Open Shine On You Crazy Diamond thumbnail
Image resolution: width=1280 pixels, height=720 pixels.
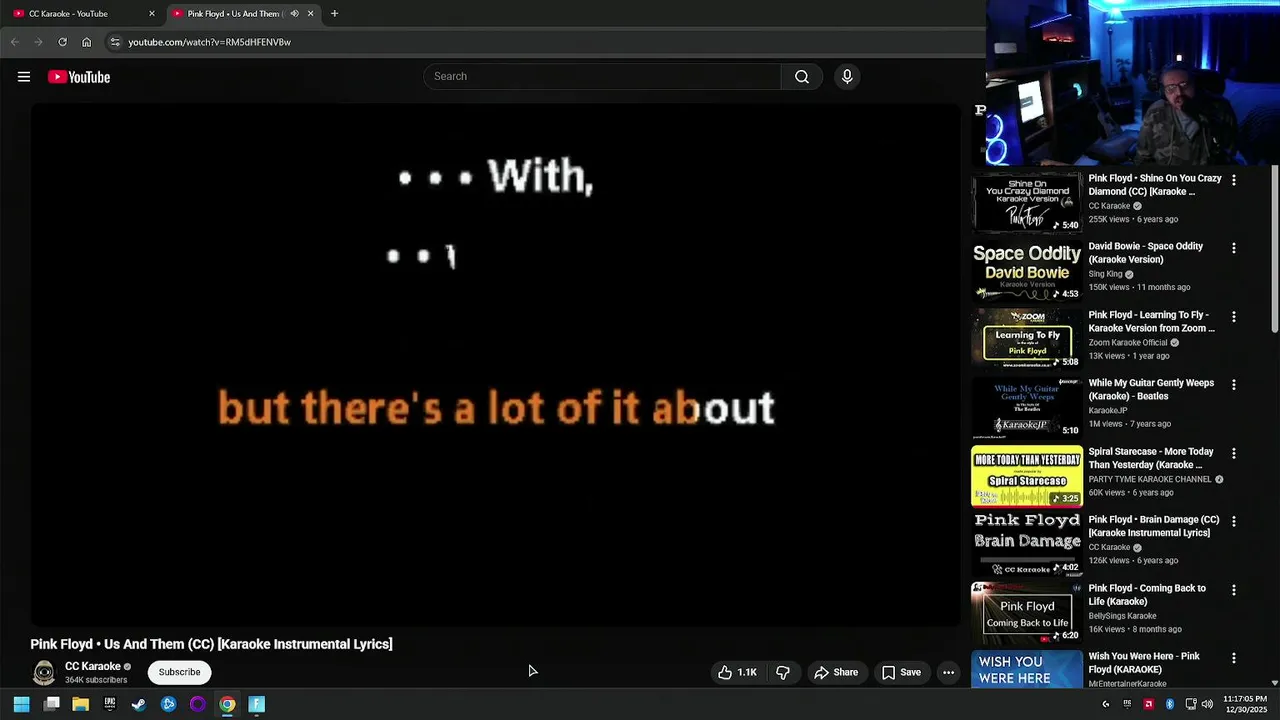[x=1027, y=203]
